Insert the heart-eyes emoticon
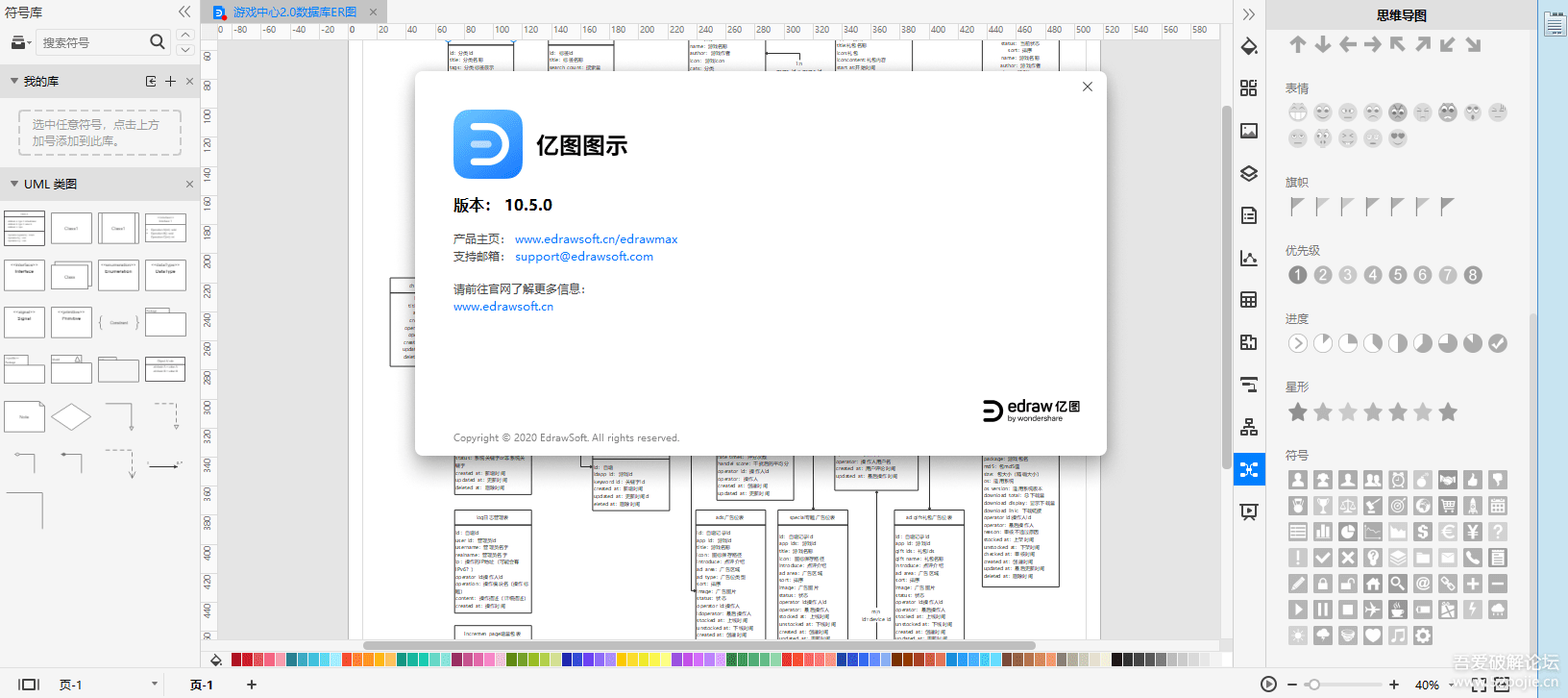 [x=1398, y=137]
